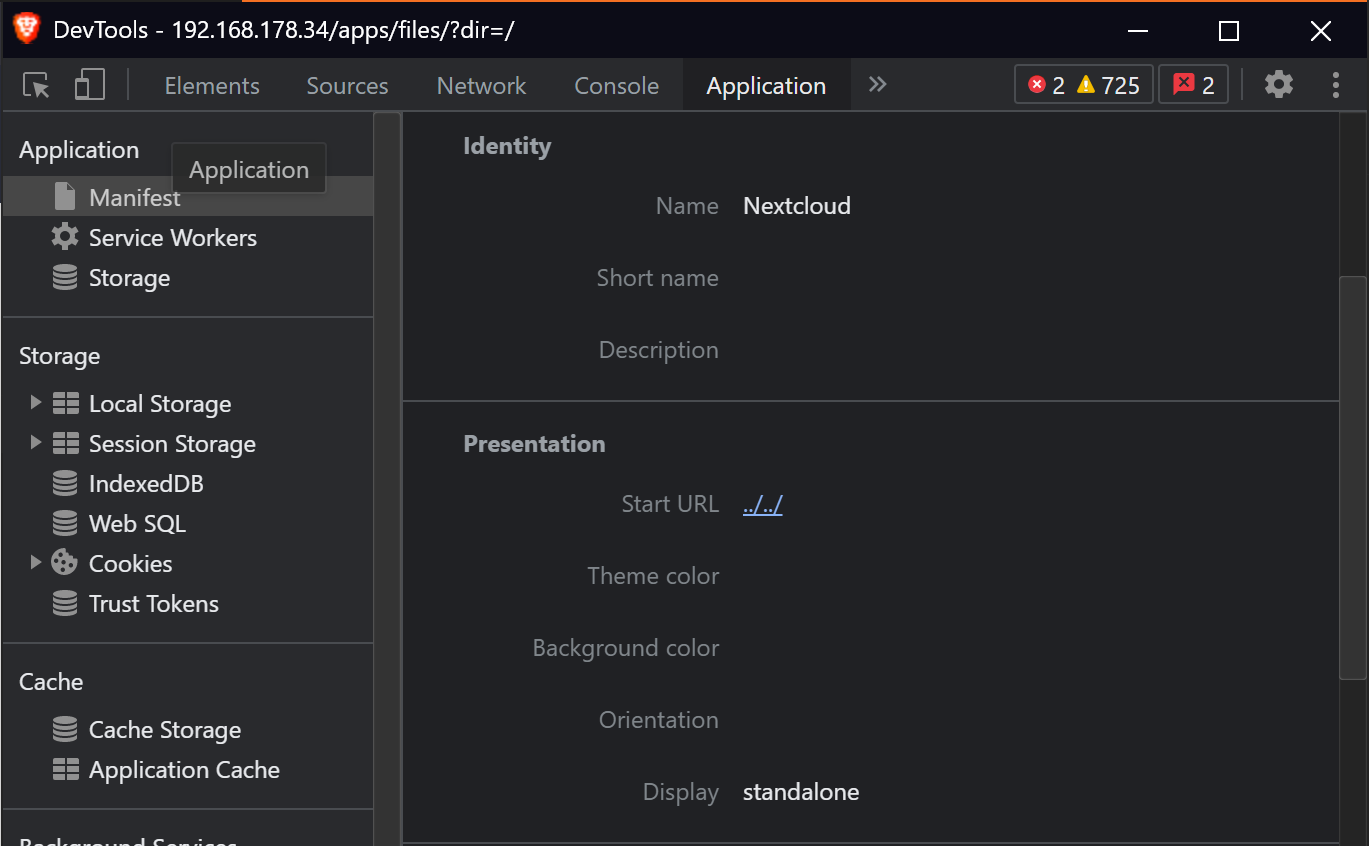Screen dimensions: 1369x846
Task: Select Manifest in the sidebar
Action: 188,197
